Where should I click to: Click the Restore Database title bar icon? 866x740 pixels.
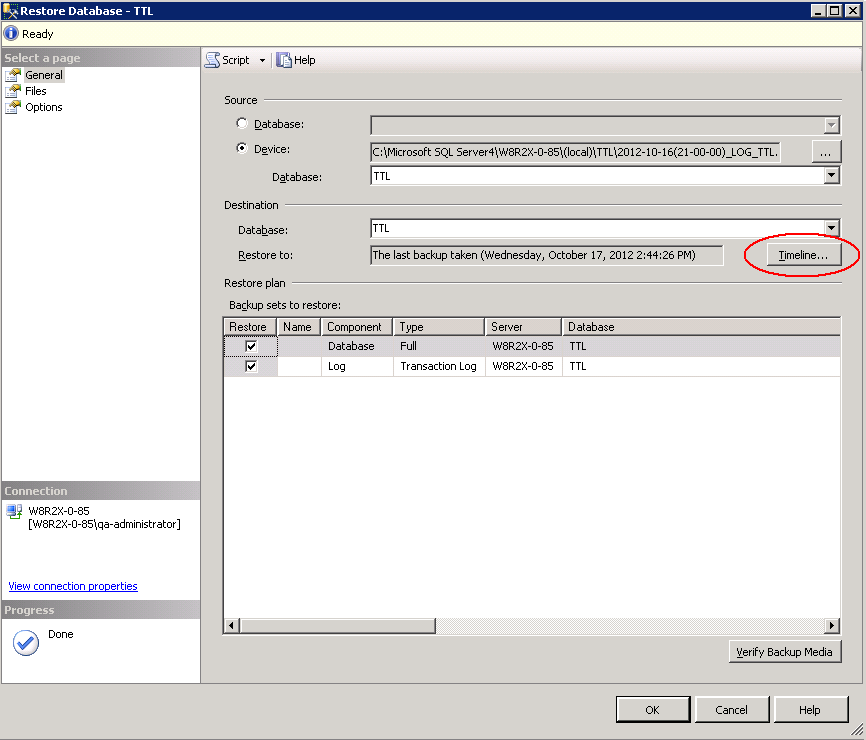[x=10, y=10]
